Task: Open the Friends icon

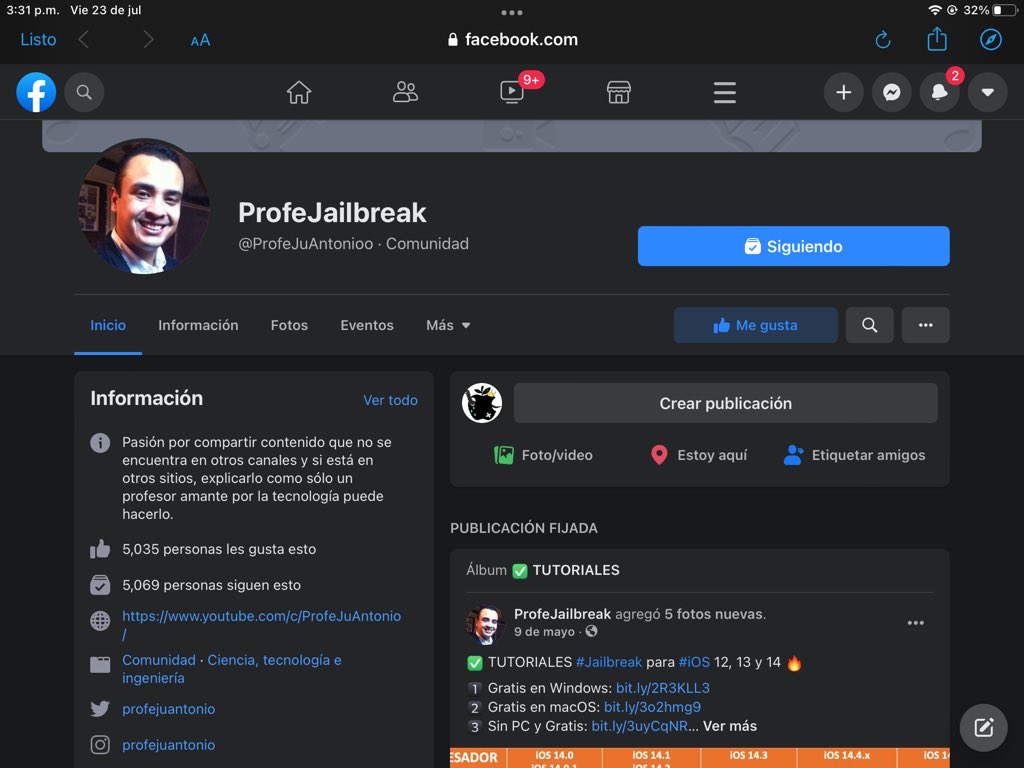Action: (x=405, y=92)
